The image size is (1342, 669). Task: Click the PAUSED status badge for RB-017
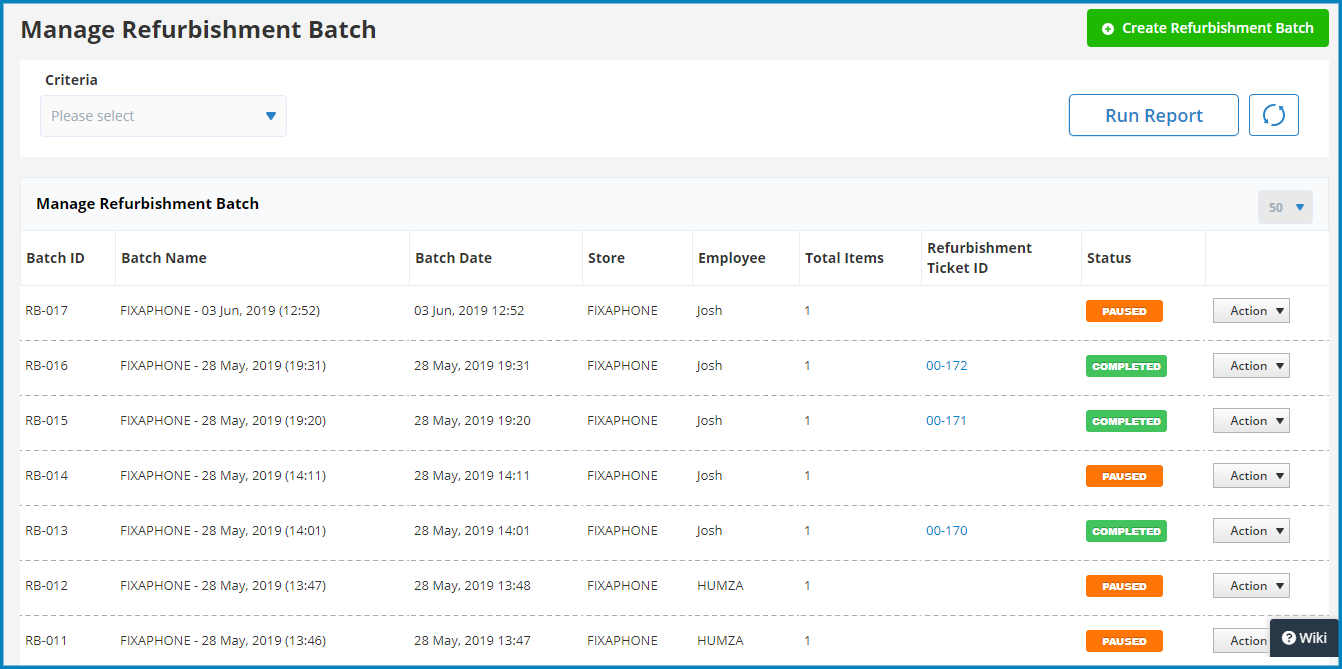(1124, 311)
